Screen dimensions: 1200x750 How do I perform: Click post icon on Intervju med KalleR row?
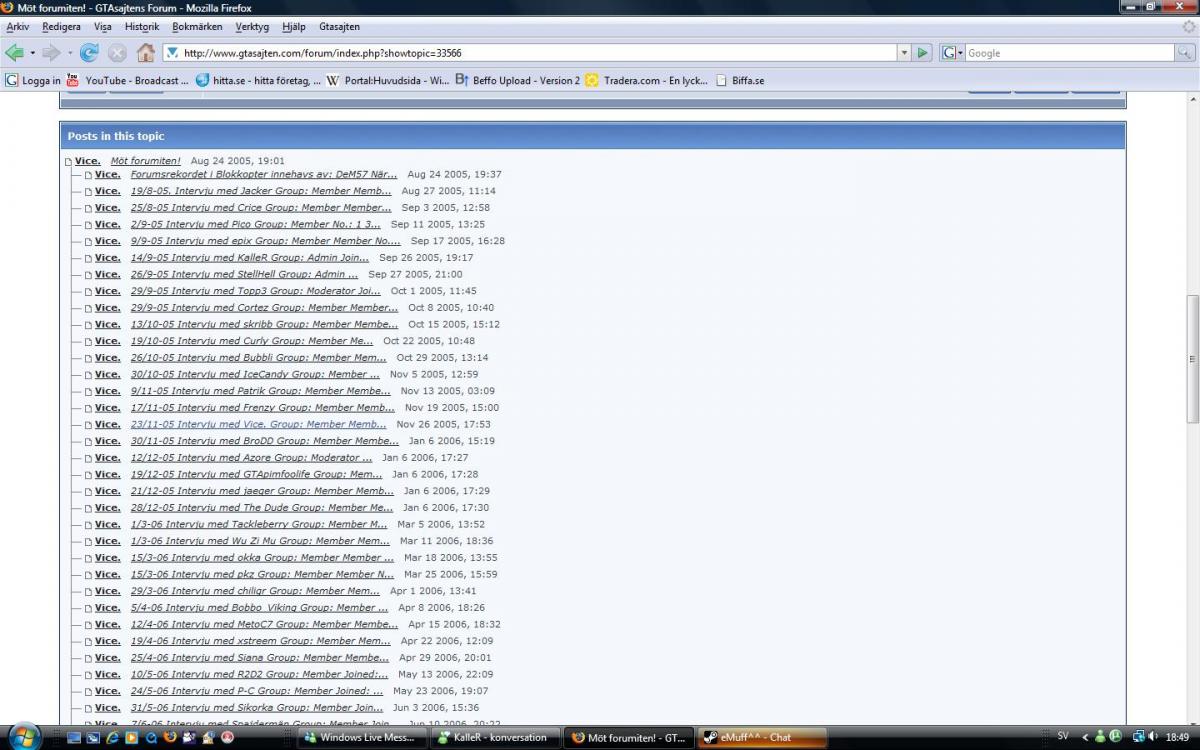coord(88,258)
